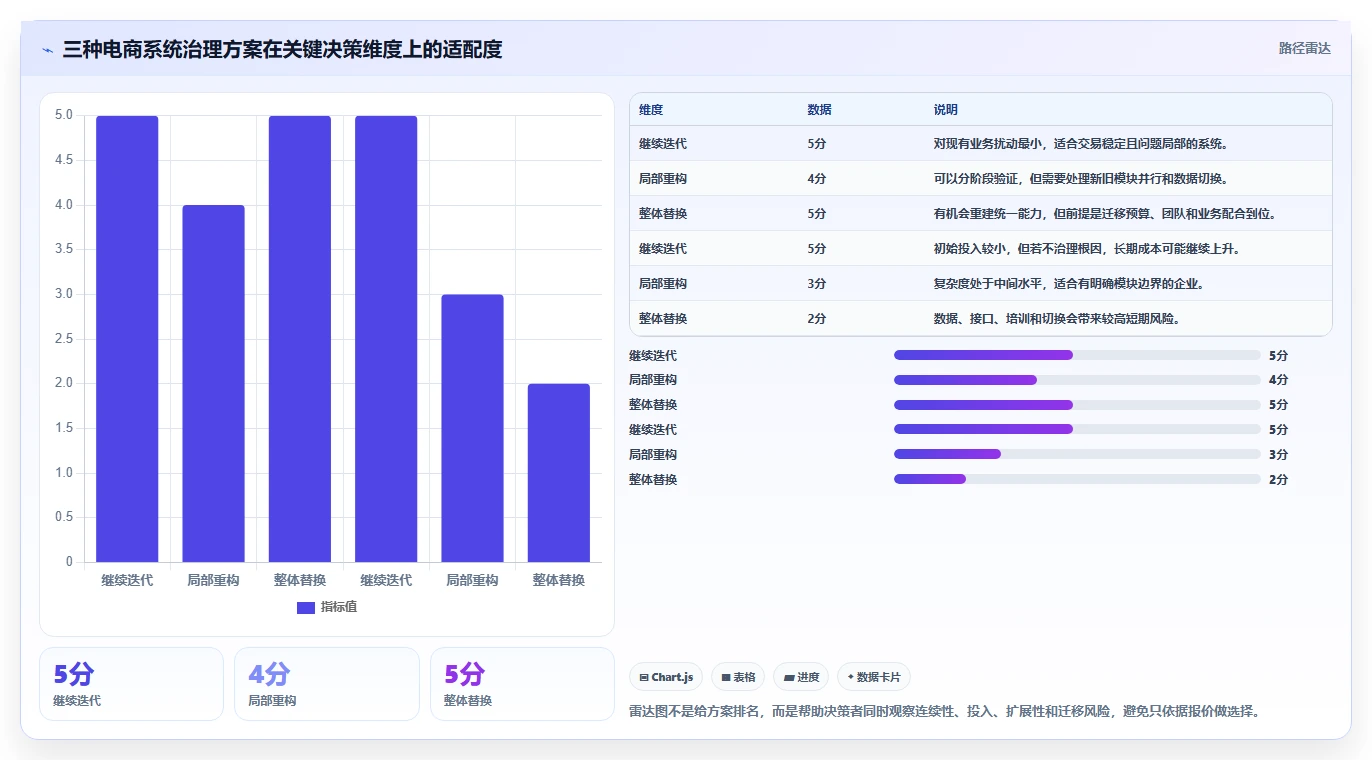1372x760 pixels.
Task: Click the 整体替换 progress bar showing 5分
Action: pyautogui.click(x=1077, y=405)
